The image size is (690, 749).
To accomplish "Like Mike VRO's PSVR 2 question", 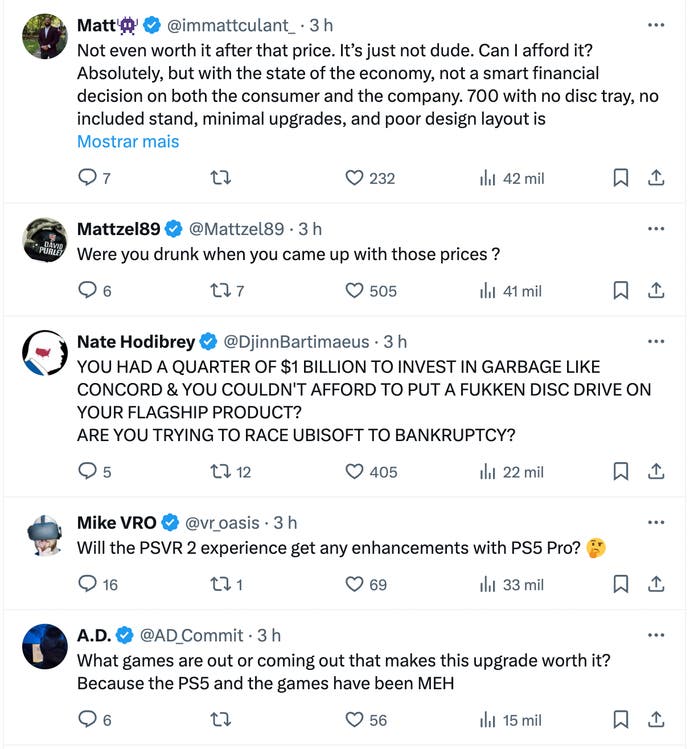I will pos(354,584).
